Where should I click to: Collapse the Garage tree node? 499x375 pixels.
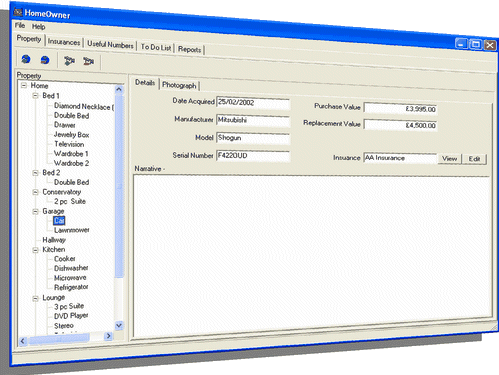point(35,211)
